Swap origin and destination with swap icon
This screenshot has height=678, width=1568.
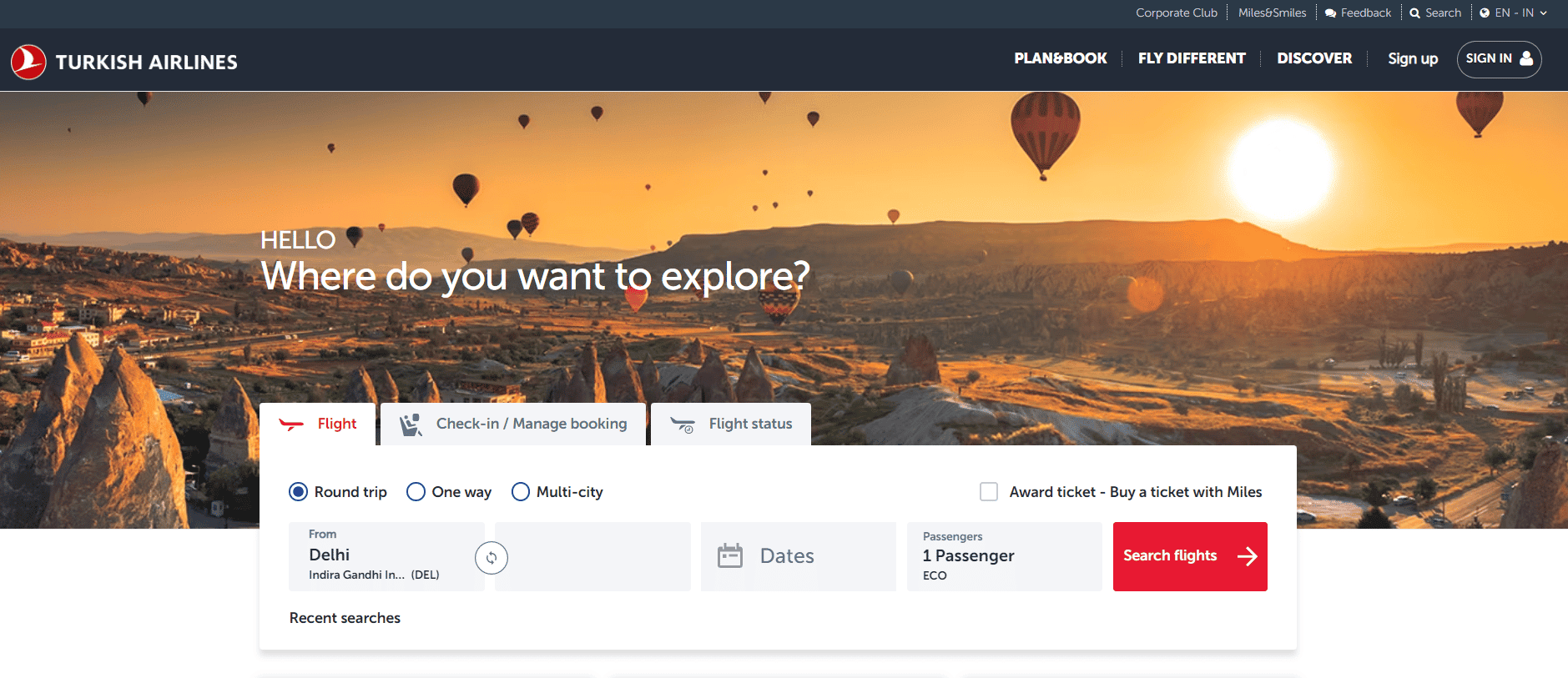tap(492, 558)
